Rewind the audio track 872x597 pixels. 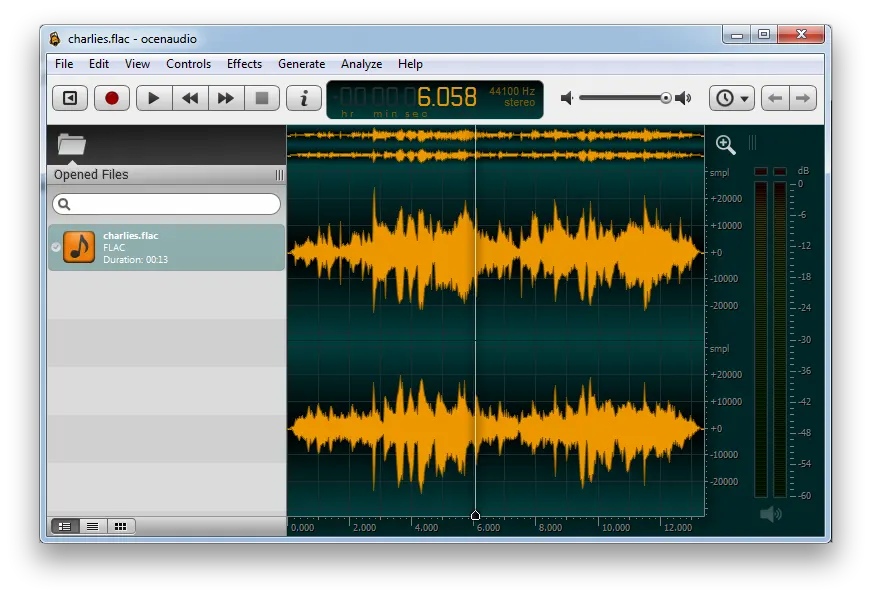pyautogui.click(x=189, y=98)
